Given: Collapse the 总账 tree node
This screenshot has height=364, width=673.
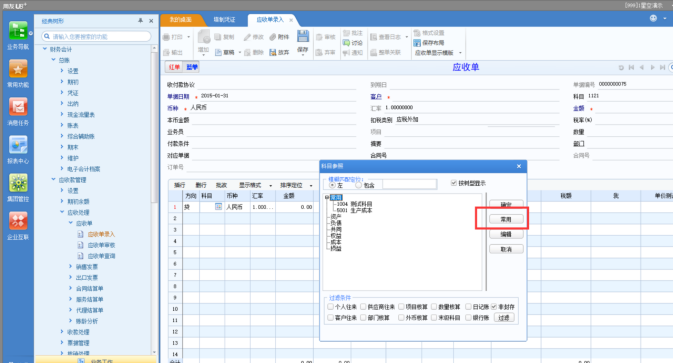Looking at the screenshot, I should click(x=54, y=60).
